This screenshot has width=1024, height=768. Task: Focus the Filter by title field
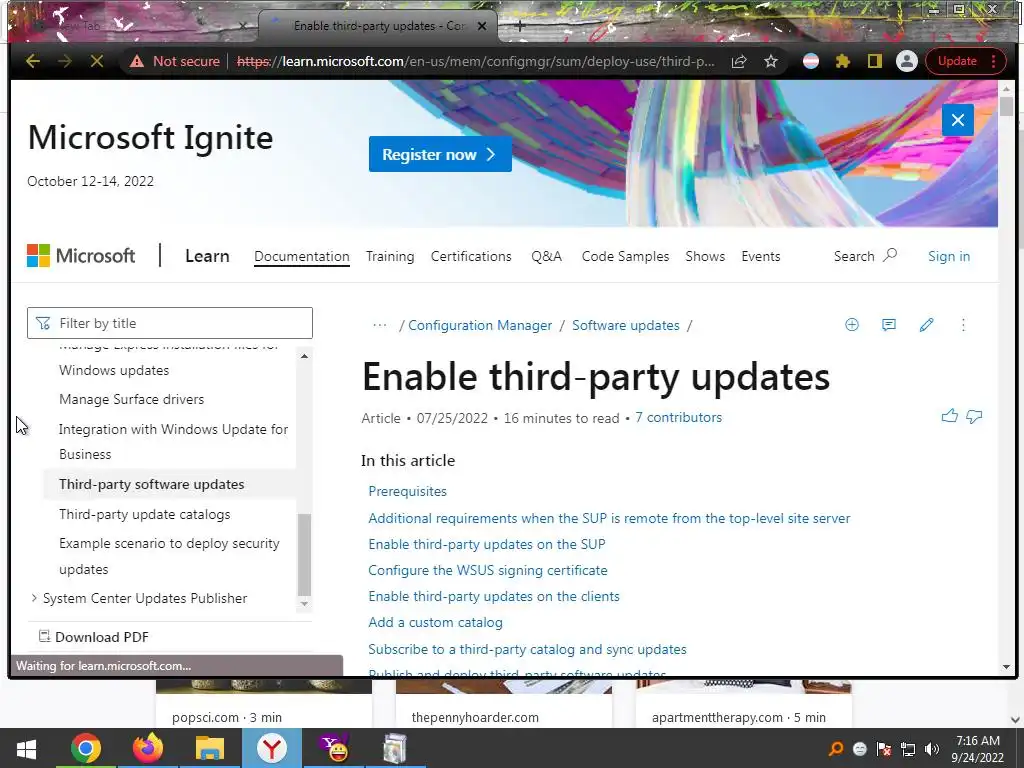170,323
